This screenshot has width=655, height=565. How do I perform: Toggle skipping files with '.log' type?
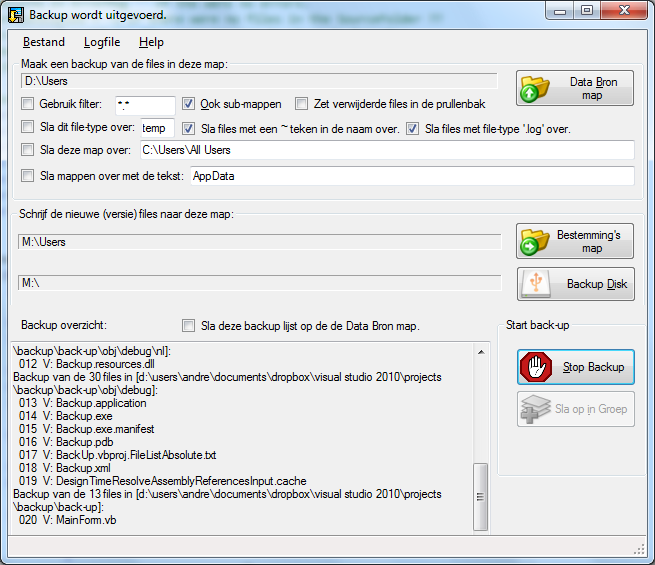pos(413,128)
